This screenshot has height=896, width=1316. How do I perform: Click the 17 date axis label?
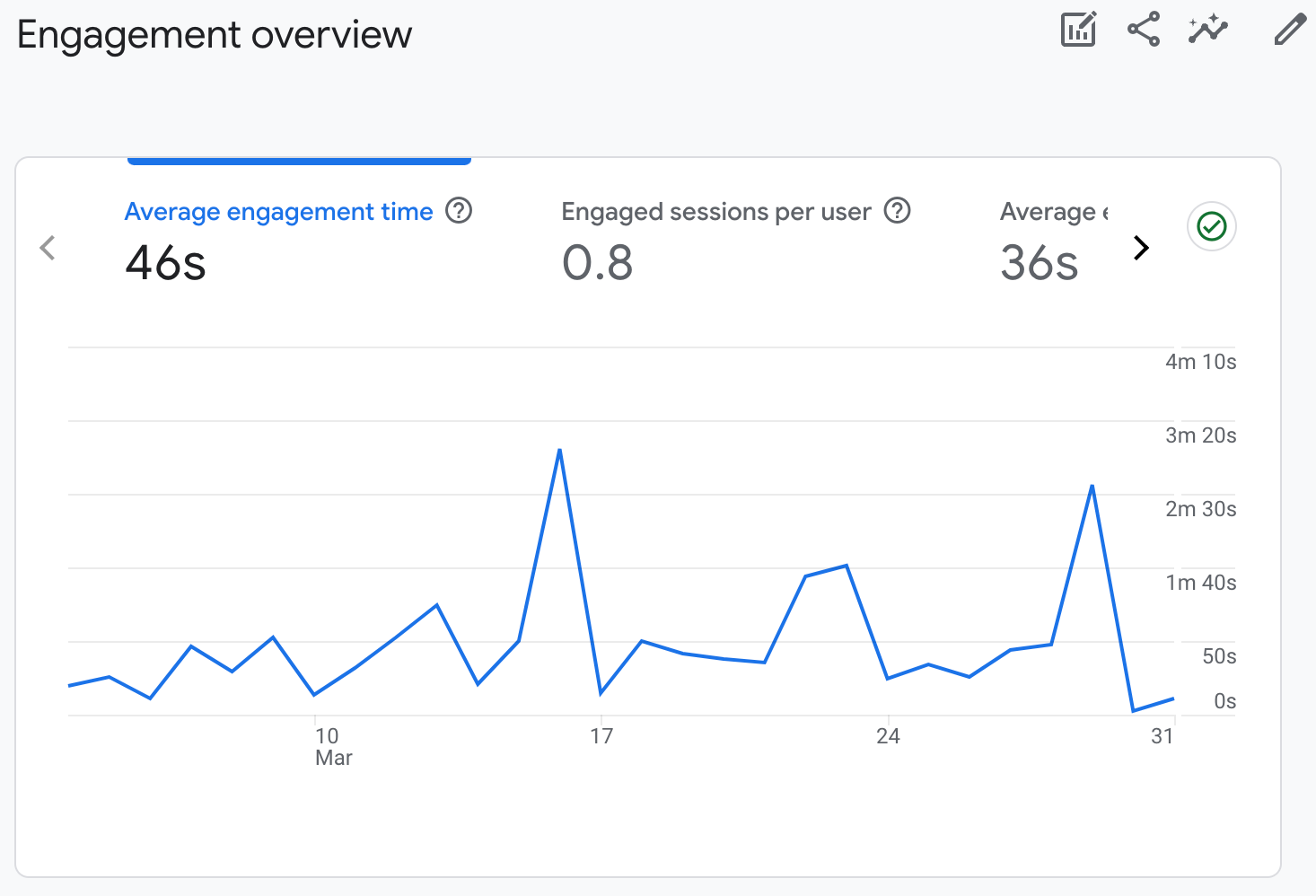tap(601, 736)
